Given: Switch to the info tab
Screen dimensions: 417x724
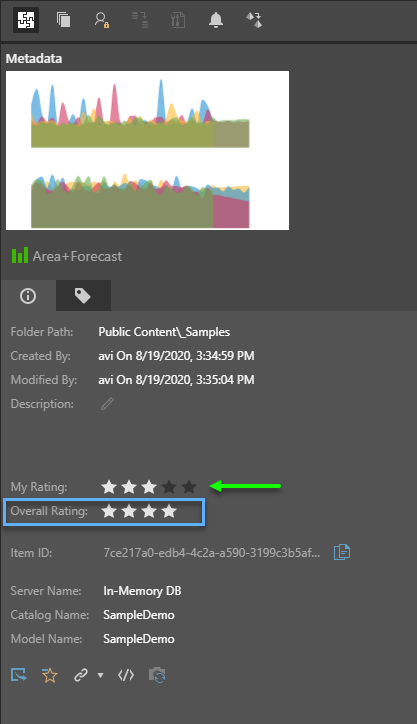Looking at the screenshot, I should click(28, 296).
